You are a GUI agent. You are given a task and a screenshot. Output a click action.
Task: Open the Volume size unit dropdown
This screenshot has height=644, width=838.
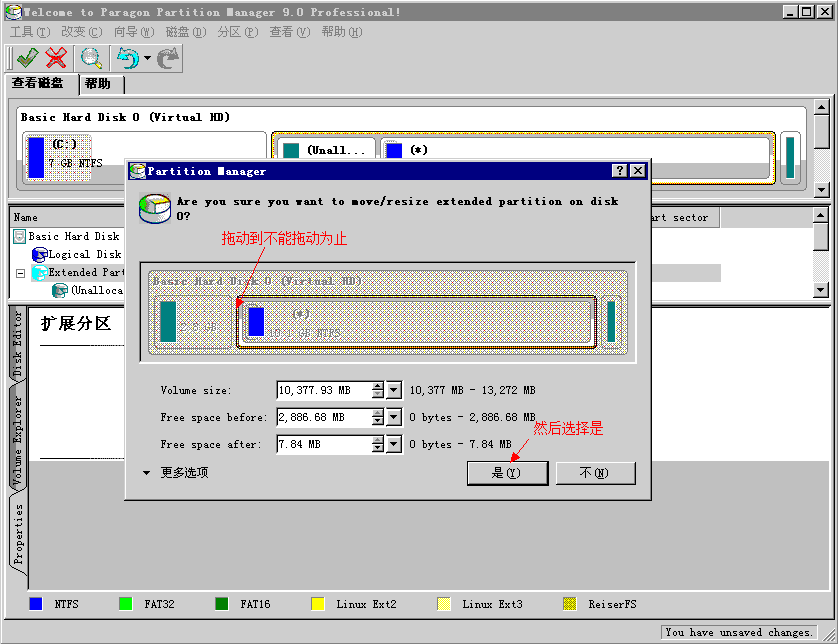(x=394, y=390)
